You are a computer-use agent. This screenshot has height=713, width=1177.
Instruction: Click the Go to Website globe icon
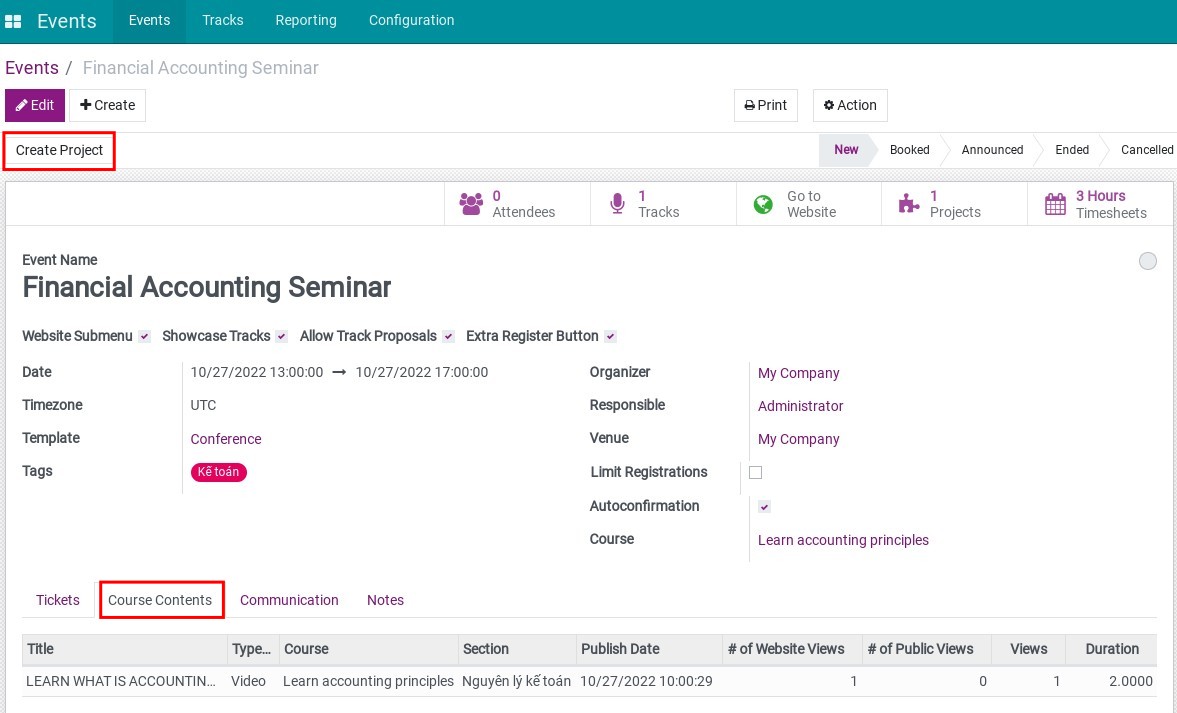763,204
